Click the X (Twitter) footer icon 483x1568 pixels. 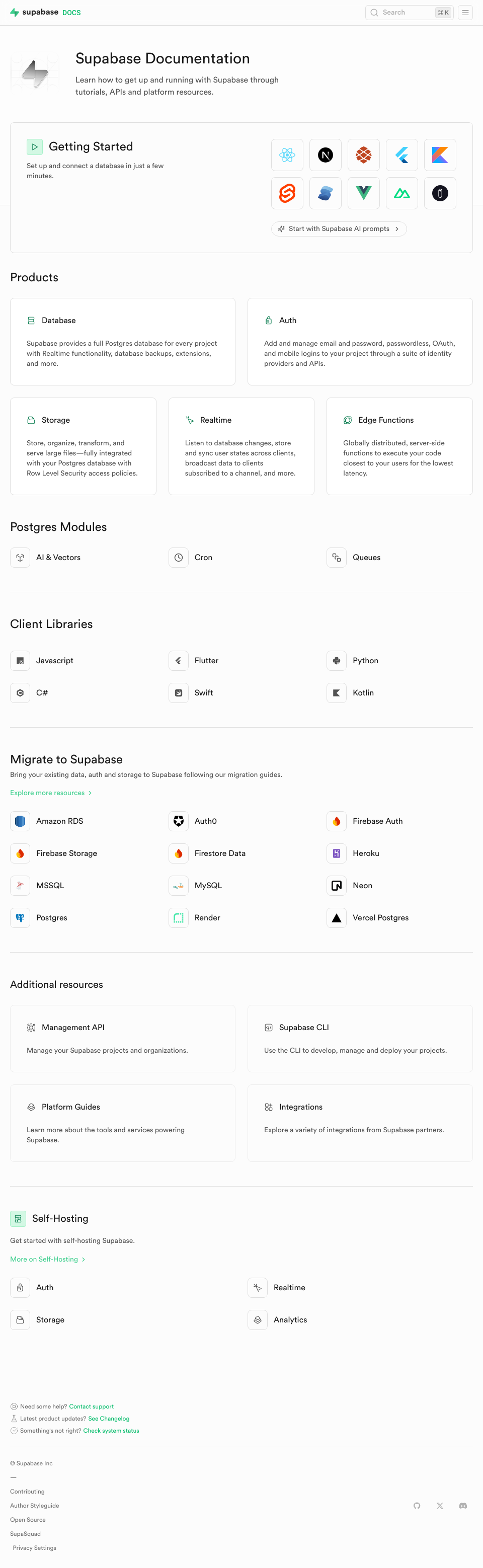pyautogui.click(x=440, y=1505)
